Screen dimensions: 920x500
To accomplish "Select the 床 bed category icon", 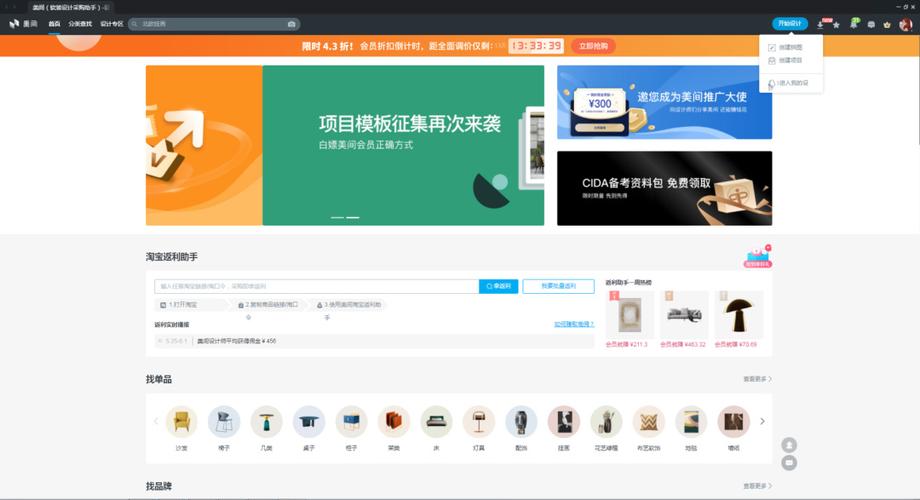I will coord(436,421).
